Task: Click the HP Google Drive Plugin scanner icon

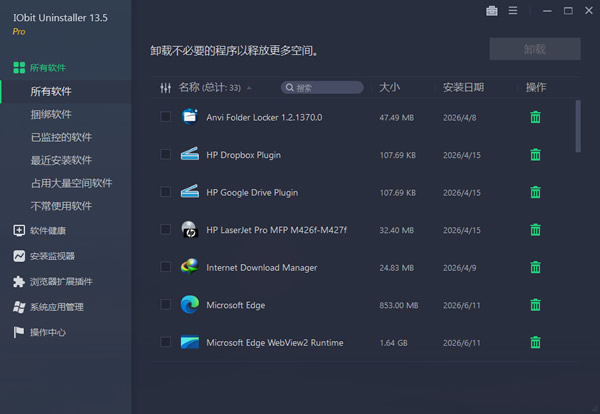Action: tap(190, 191)
